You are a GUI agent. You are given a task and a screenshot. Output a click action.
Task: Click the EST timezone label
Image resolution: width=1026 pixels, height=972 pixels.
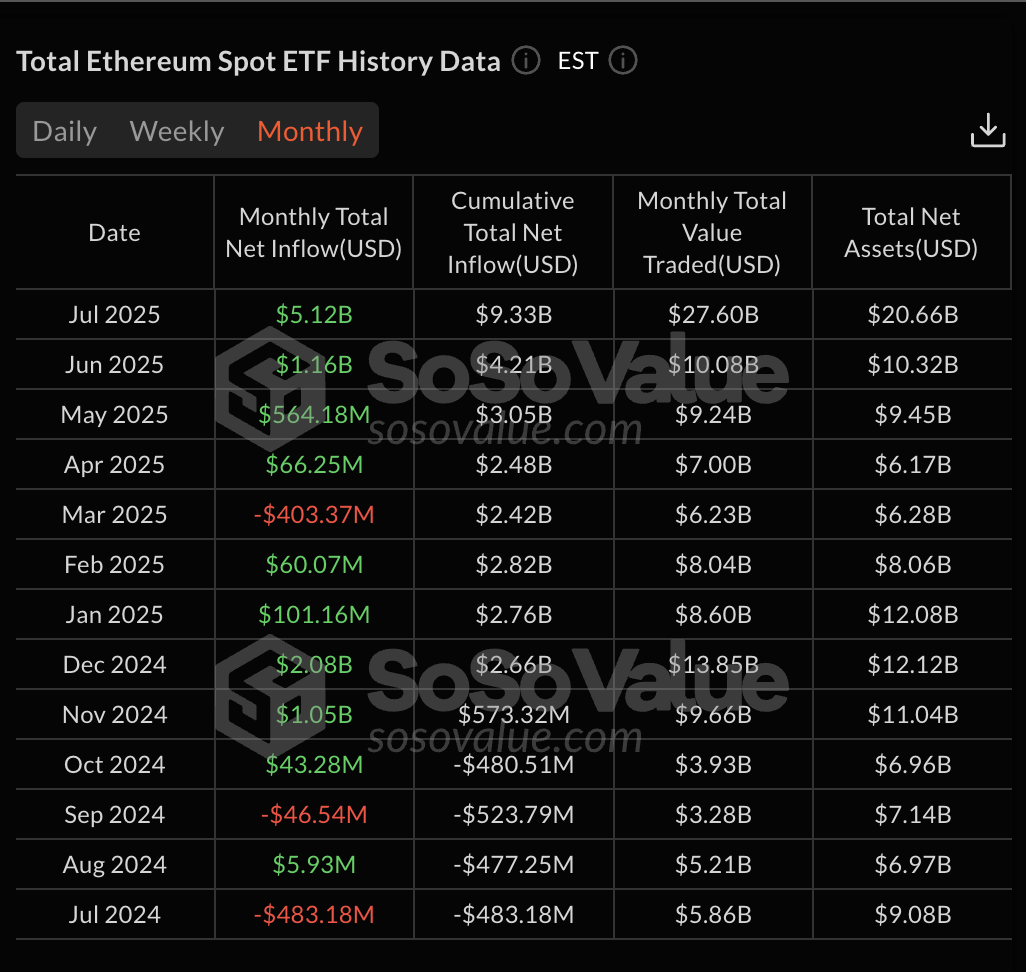click(x=577, y=61)
